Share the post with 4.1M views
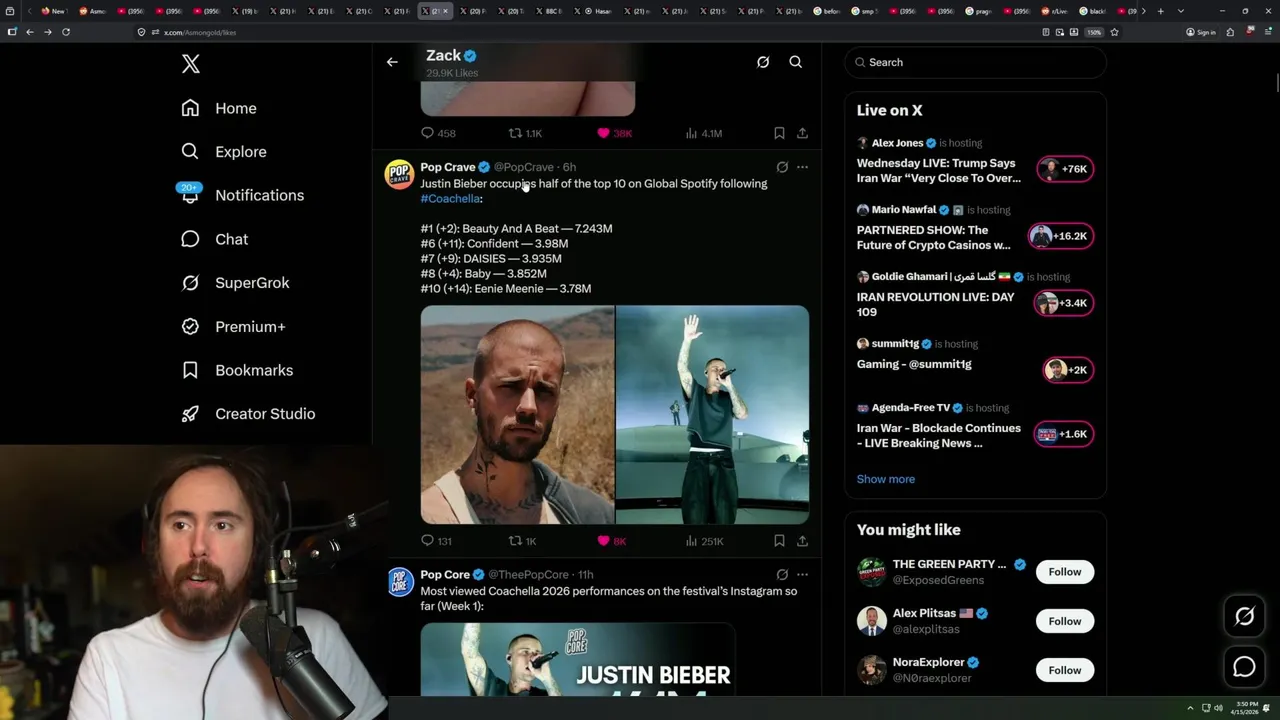 tap(802, 133)
